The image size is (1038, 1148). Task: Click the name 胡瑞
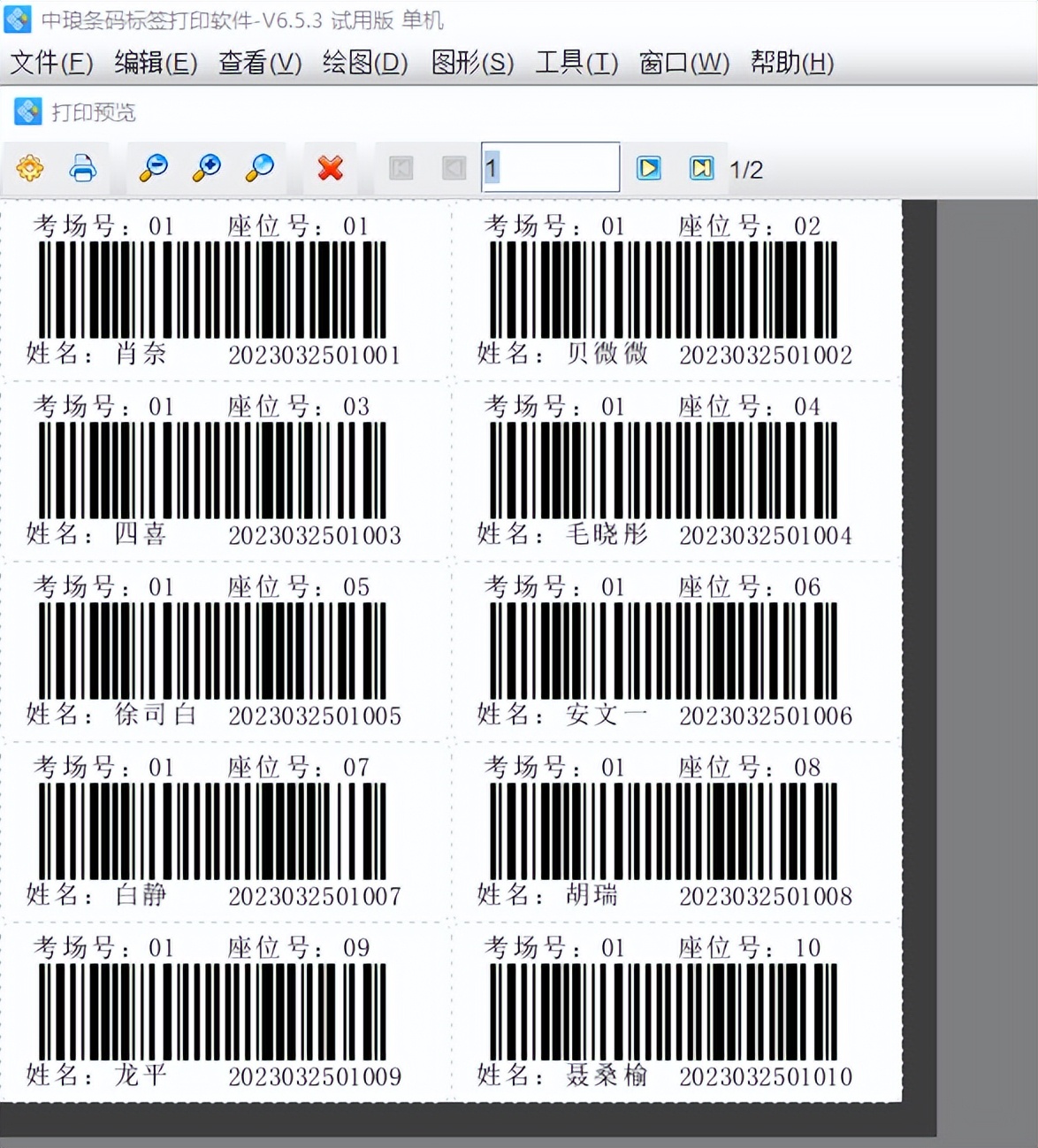pyautogui.click(x=592, y=895)
